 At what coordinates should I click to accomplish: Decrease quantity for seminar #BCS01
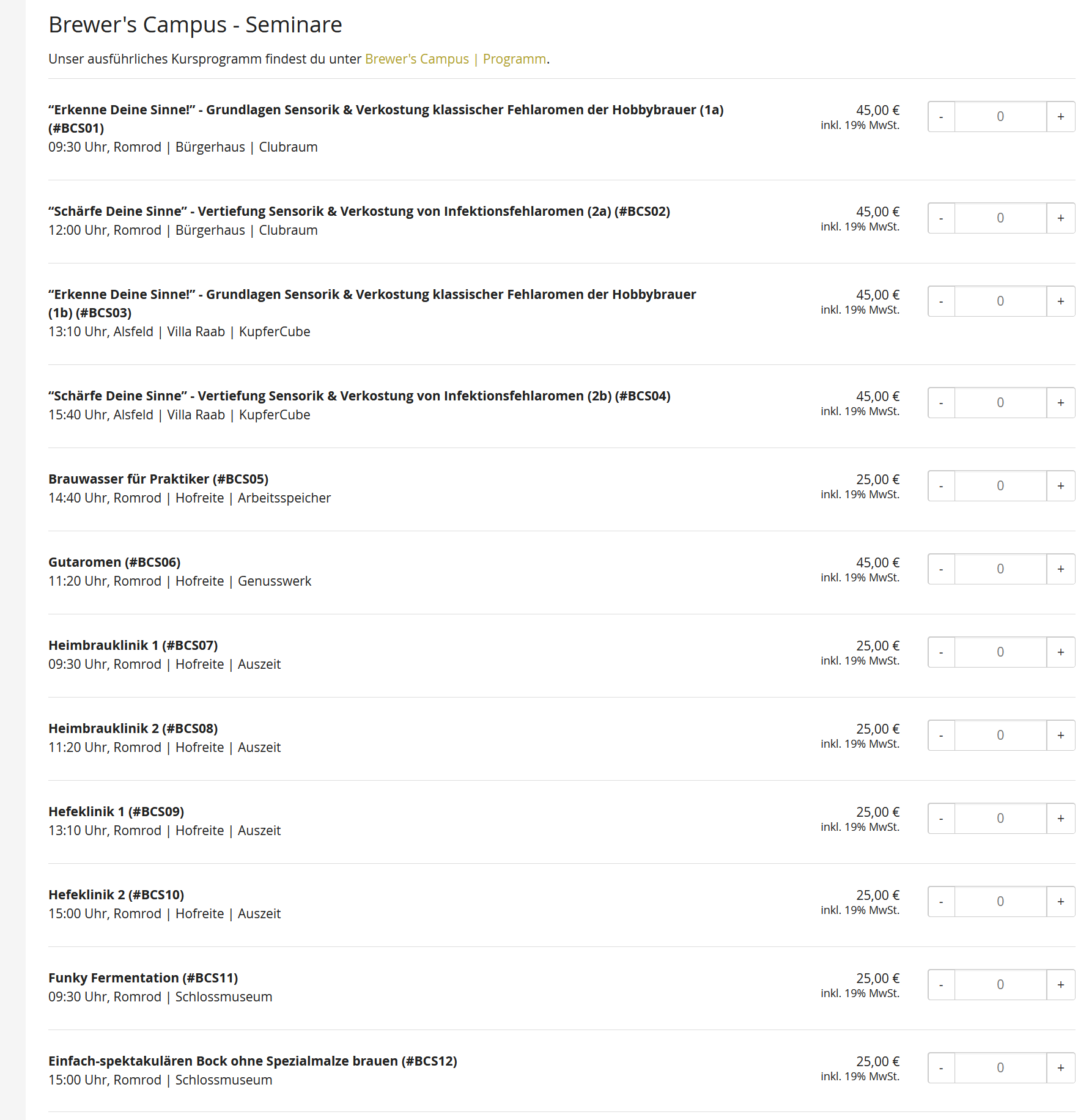point(941,117)
